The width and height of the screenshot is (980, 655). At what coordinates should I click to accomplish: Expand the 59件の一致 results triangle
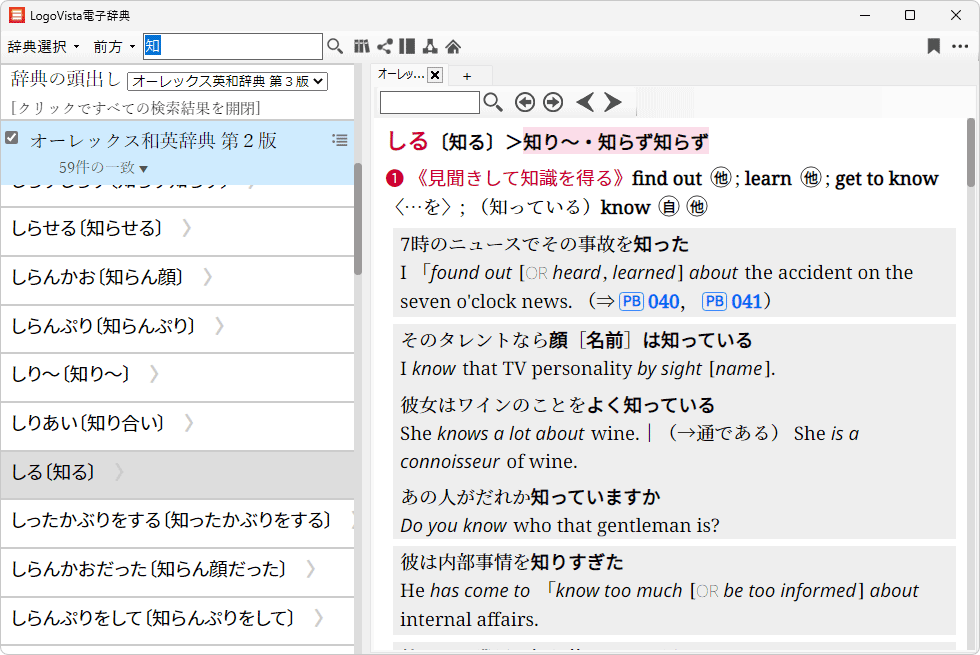(x=143, y=169)
